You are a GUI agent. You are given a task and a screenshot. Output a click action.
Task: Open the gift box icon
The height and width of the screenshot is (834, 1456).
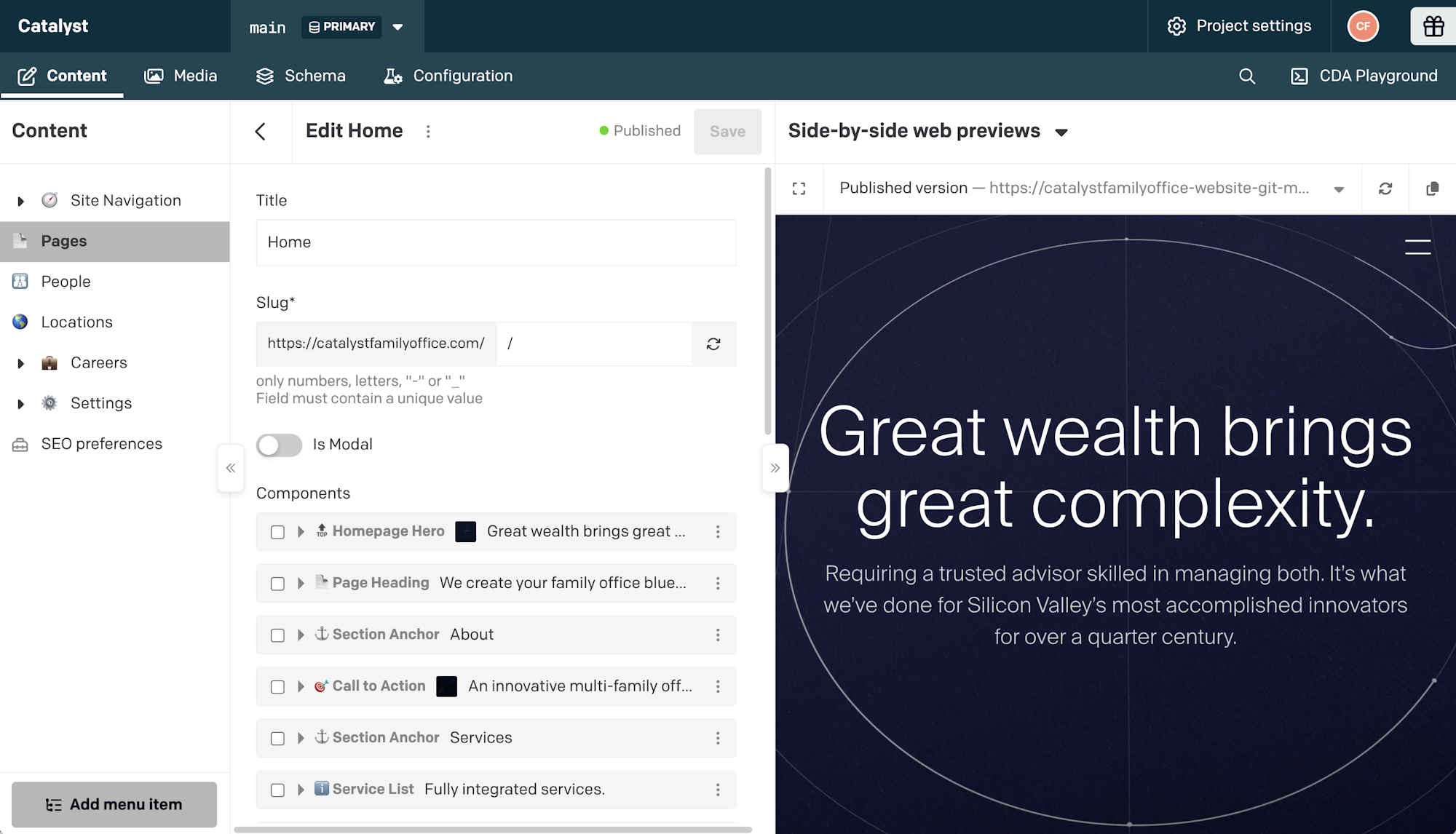click(x=1433, y=26)
